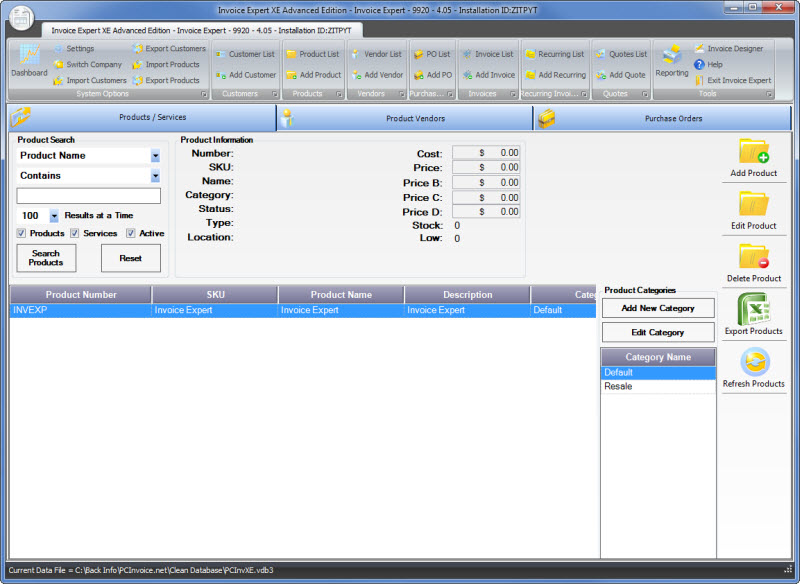Expand the Quotes group launcher

point(645,94)
